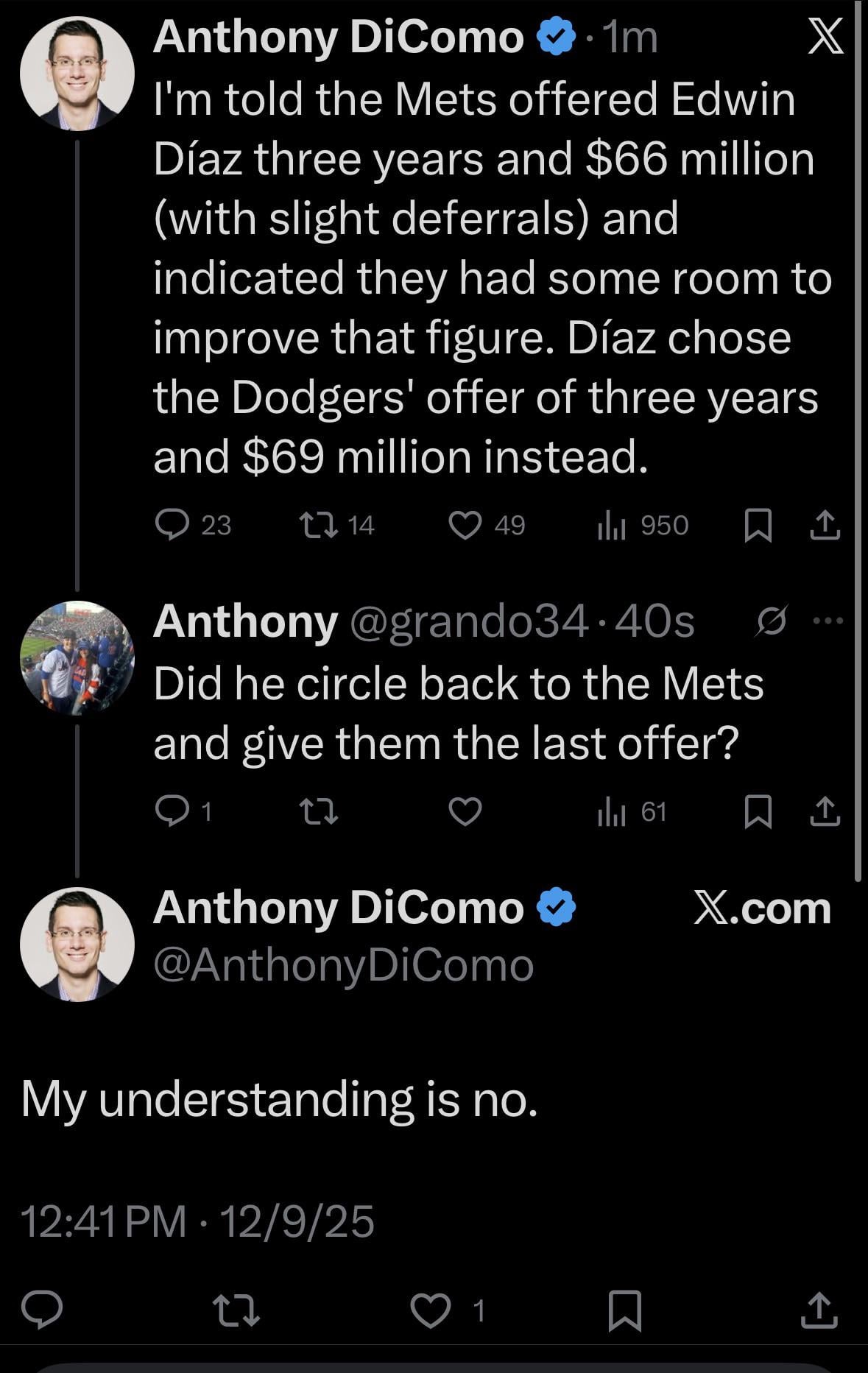View 61 views analytics on grando34's reply

tap(611, 812)
